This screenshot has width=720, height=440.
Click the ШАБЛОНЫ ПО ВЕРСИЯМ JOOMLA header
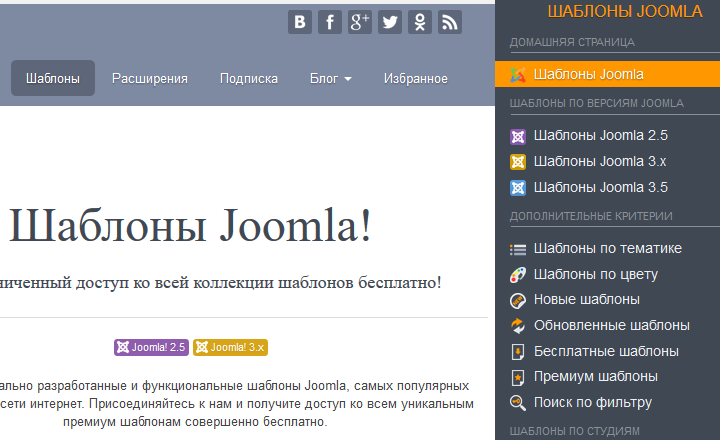click(596, 103)
